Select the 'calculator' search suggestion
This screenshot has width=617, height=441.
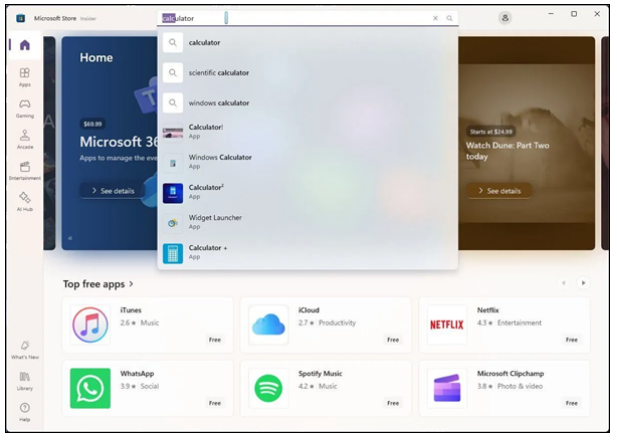[x=308, y=42]
